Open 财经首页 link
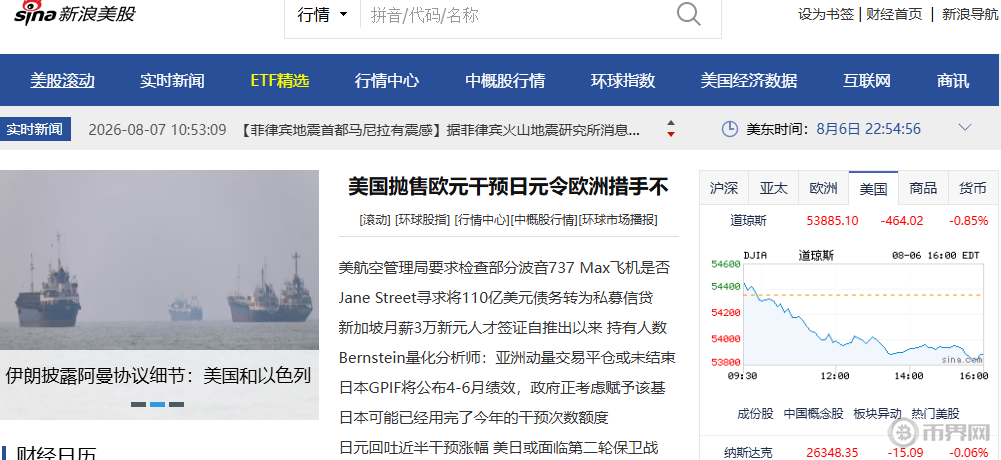1001x460 pixels. pyautogui.click(x=894, y=14)
